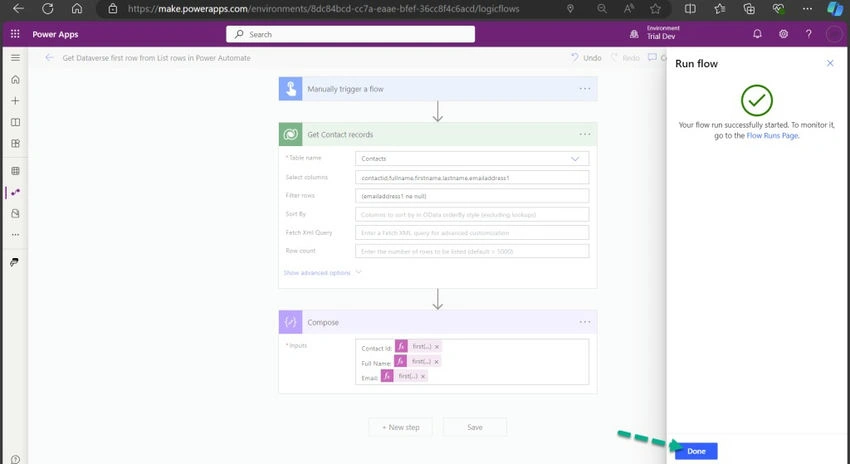Click the Filter rows field
850x464 pixels.
point(472,196)
